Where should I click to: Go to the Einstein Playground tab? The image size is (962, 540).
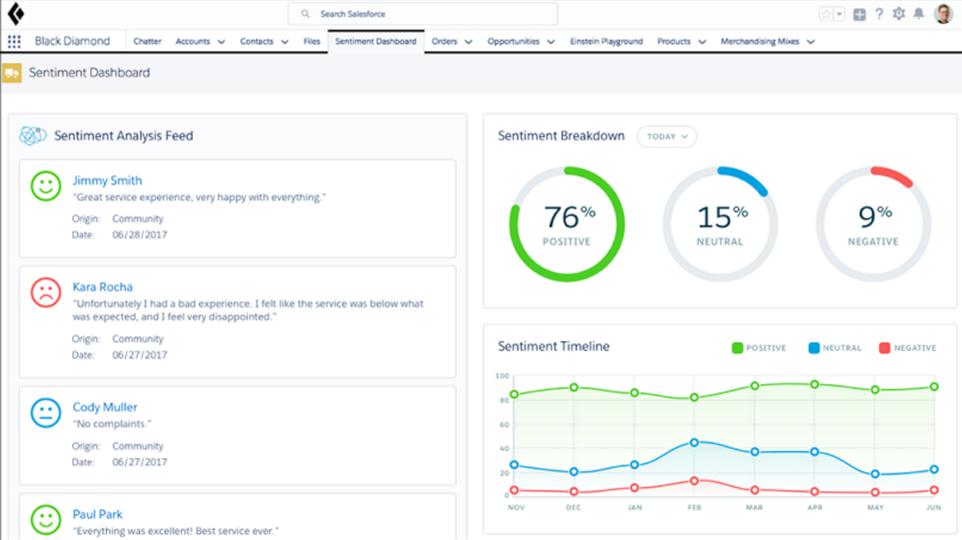click(606, 42)
